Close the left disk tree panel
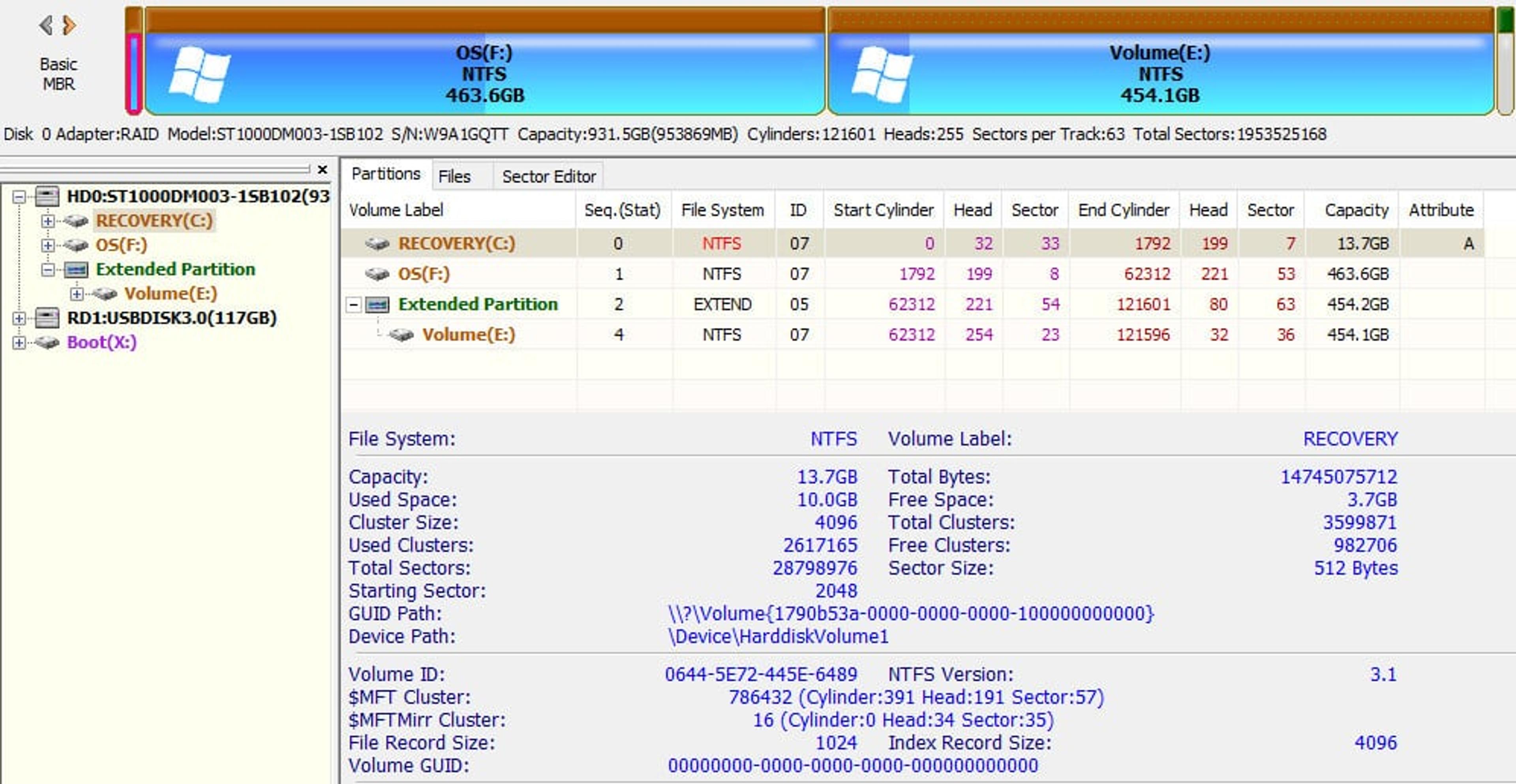The height and width of the screenshot is (784, 1516). point(322,169)
